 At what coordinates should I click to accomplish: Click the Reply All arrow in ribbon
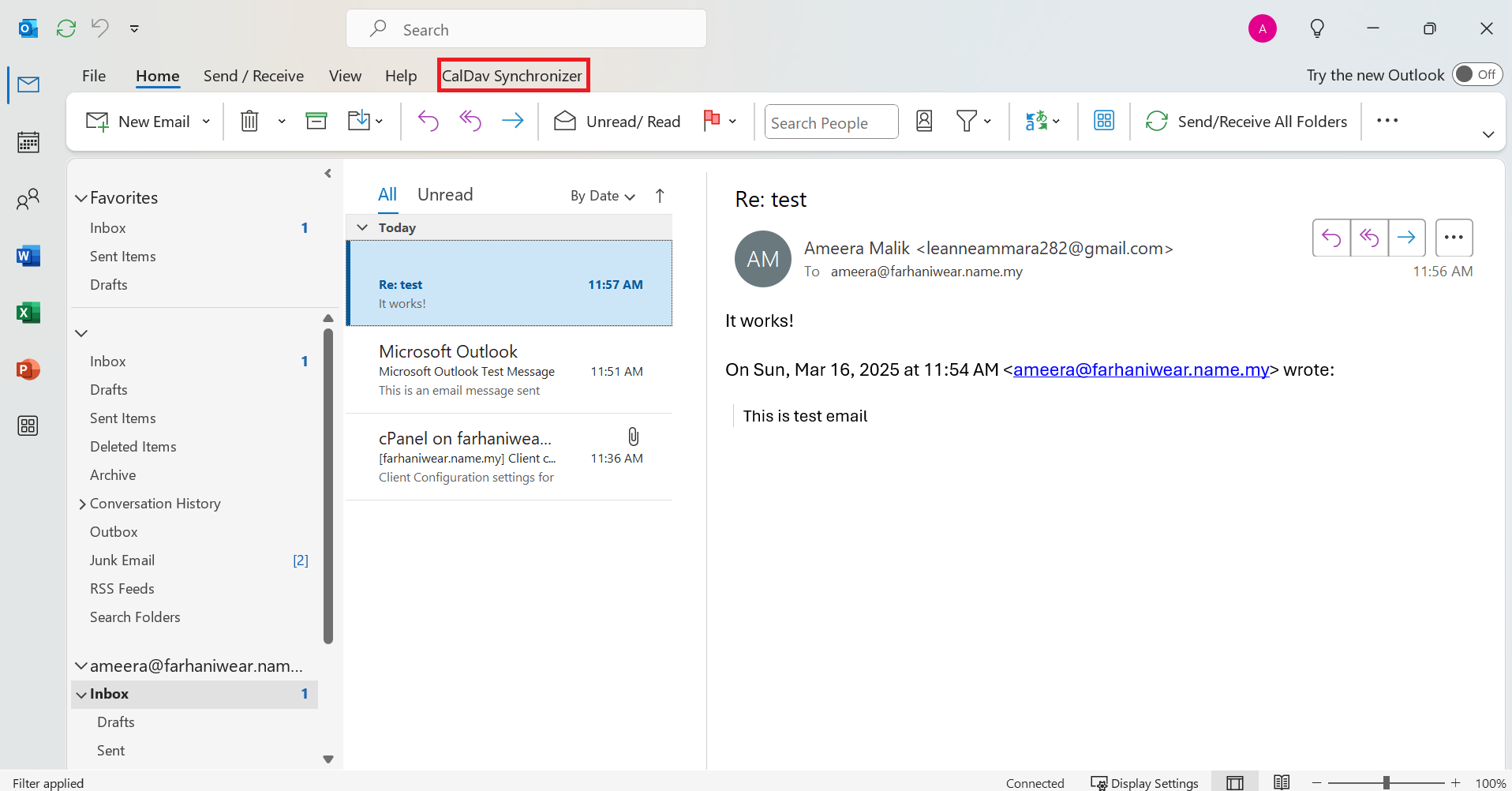point(470,121)
